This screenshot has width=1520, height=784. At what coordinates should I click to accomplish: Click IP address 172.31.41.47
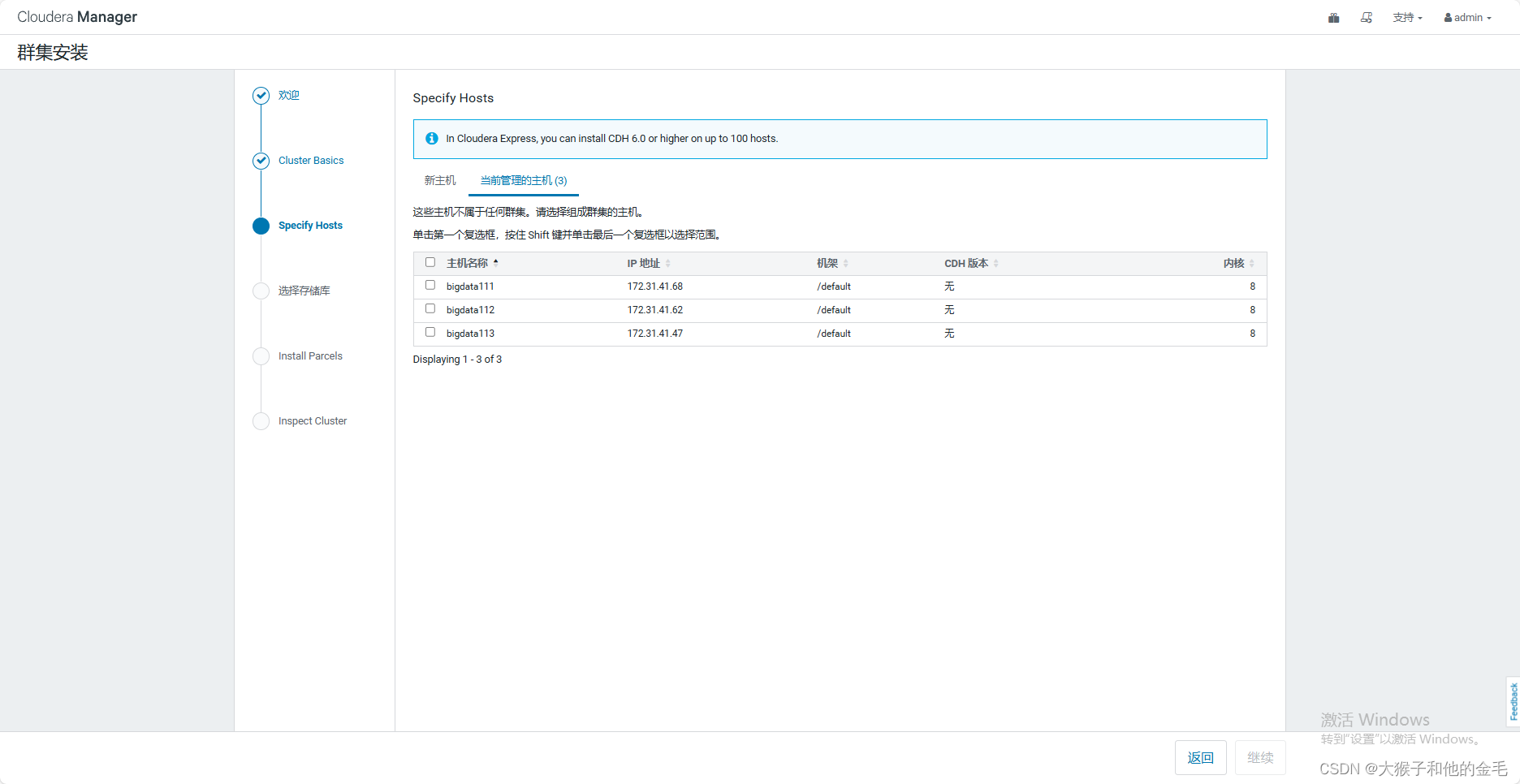pyautogui.click(x=654, y=334)
